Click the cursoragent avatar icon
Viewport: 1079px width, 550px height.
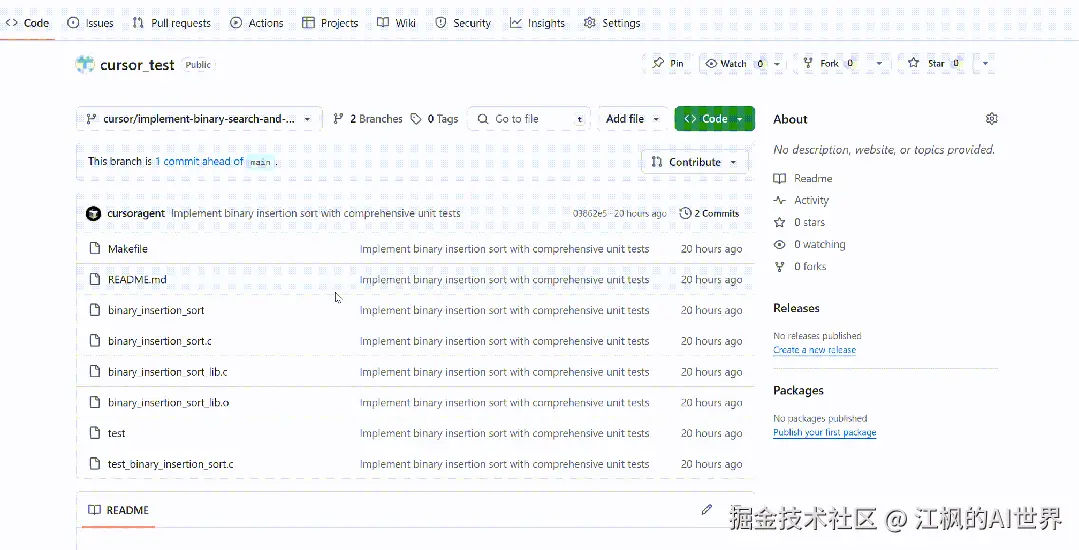click(94, 213)
